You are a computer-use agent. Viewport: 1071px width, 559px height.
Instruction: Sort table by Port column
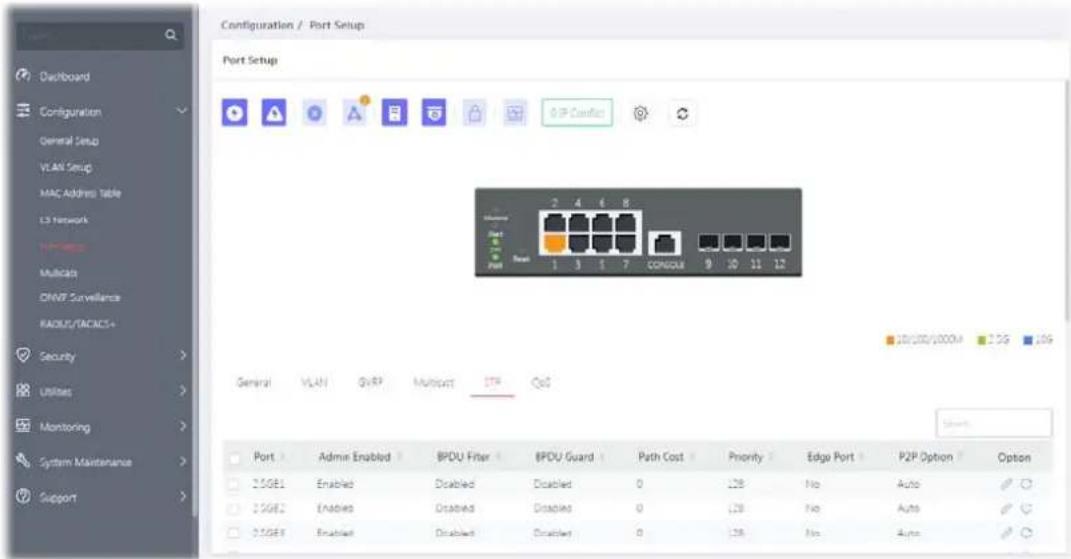269,456
